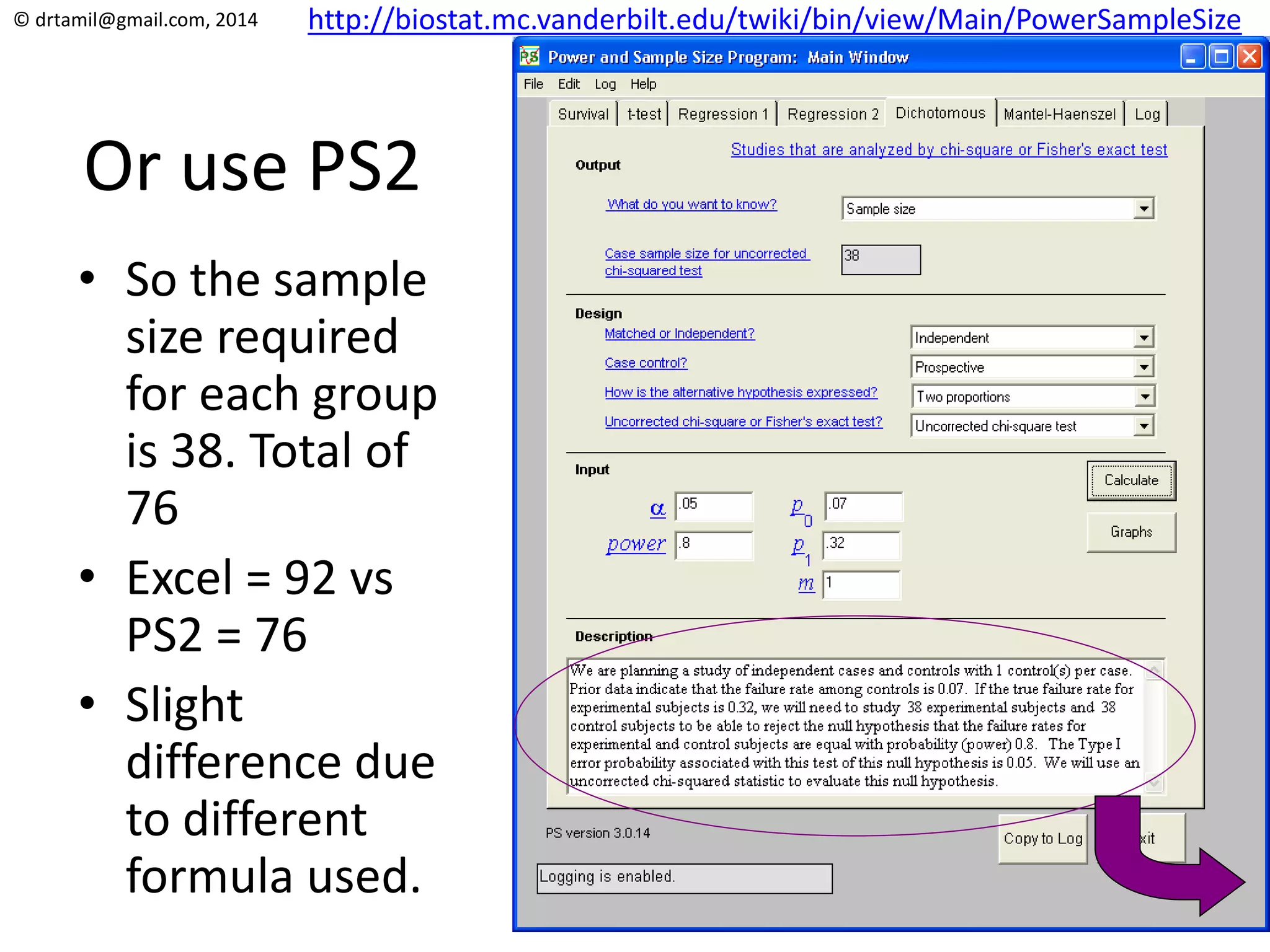
Task: Click the 'PS version 3.0.14' text
Action: tap(598, 833)
